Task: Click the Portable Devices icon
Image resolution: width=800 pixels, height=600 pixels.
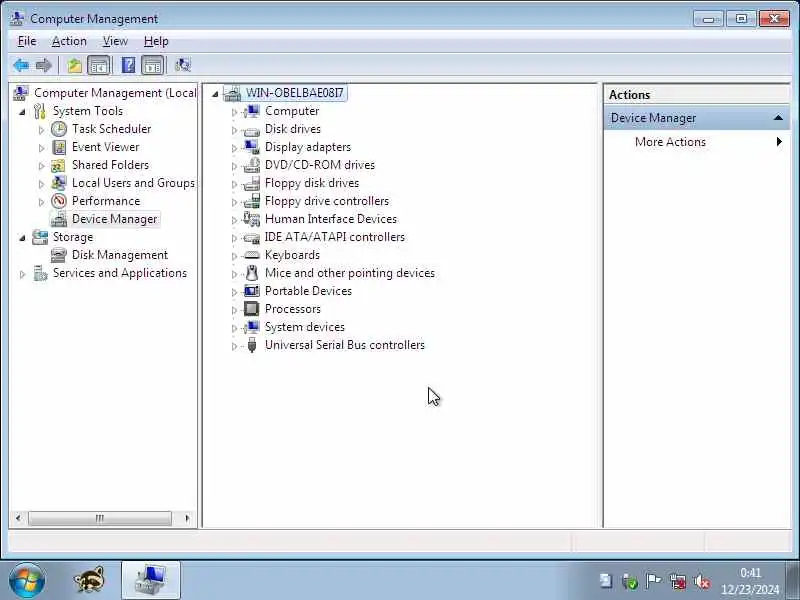Action: click(x=252, y=291)
